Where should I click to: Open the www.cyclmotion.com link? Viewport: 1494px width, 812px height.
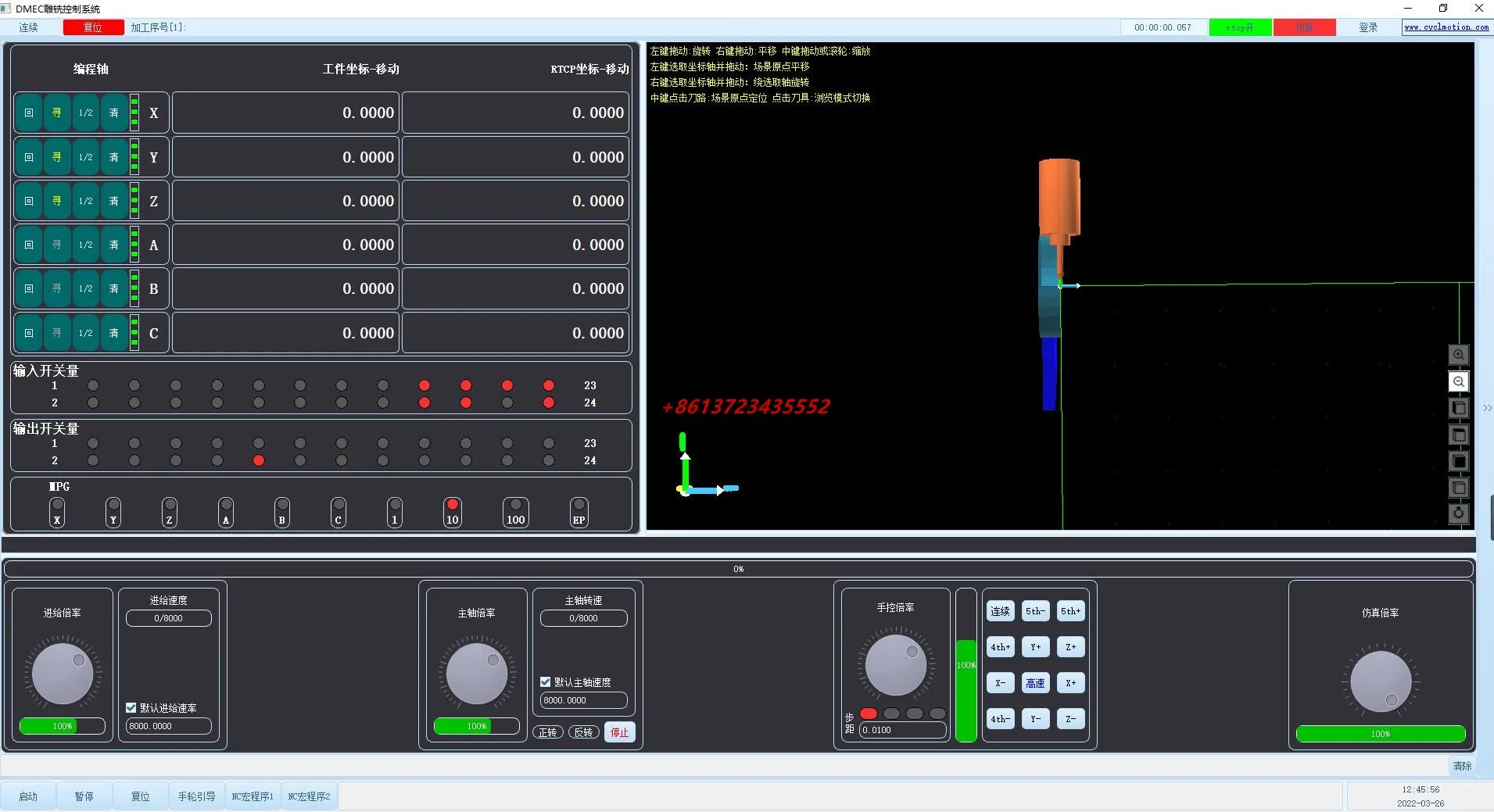[1446, 27]
